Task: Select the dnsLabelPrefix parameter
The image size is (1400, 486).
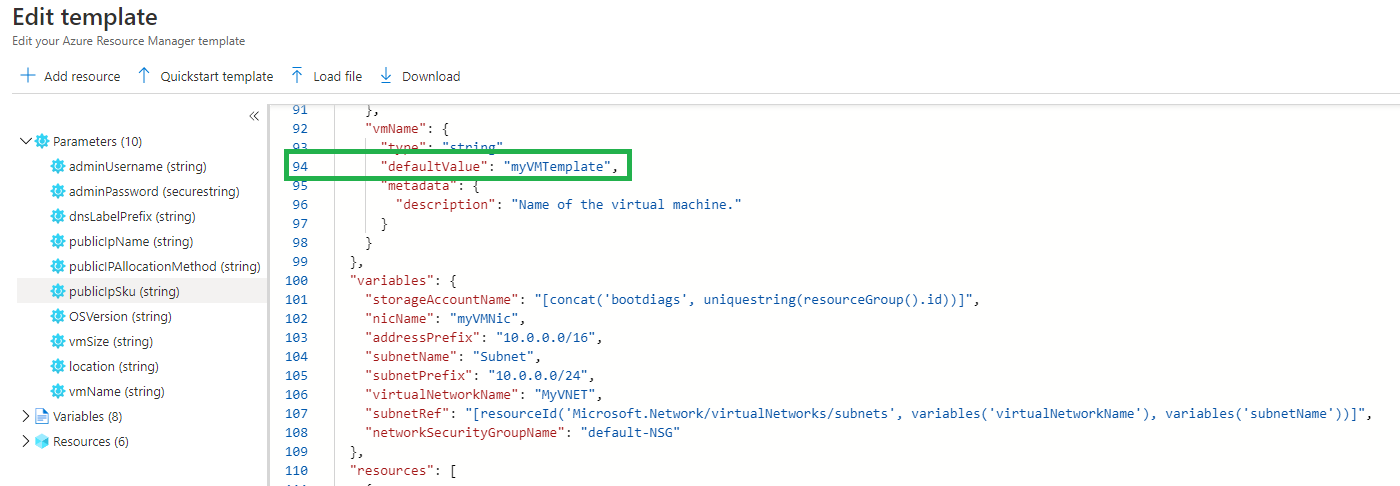Action: pos(131,217)
